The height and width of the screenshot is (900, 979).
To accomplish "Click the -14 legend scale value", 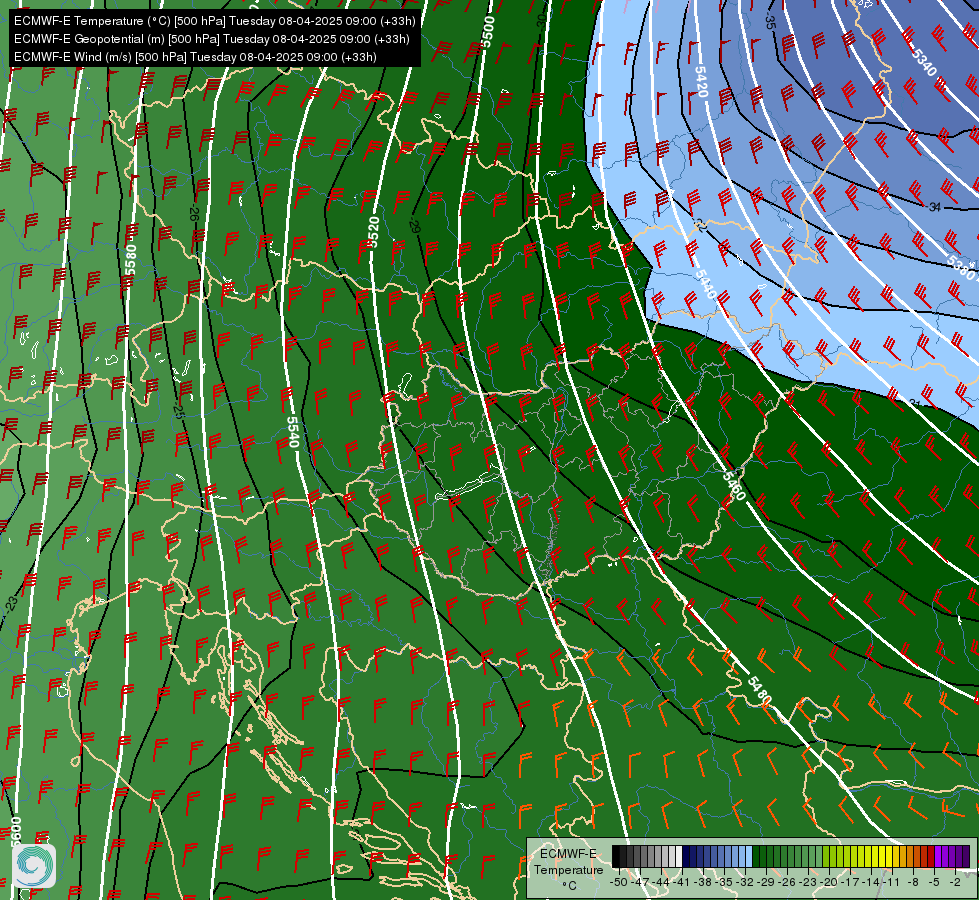I will tap(871, 882).
